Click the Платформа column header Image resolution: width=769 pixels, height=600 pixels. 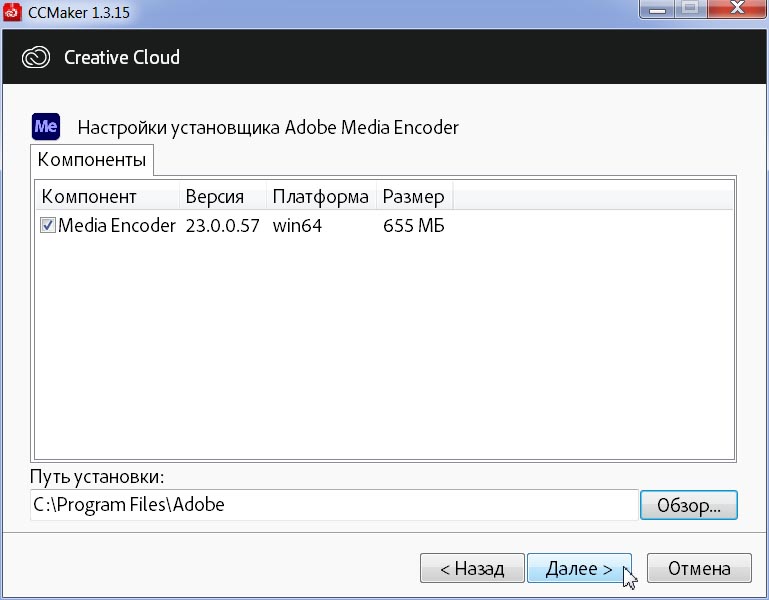(321, 196)
